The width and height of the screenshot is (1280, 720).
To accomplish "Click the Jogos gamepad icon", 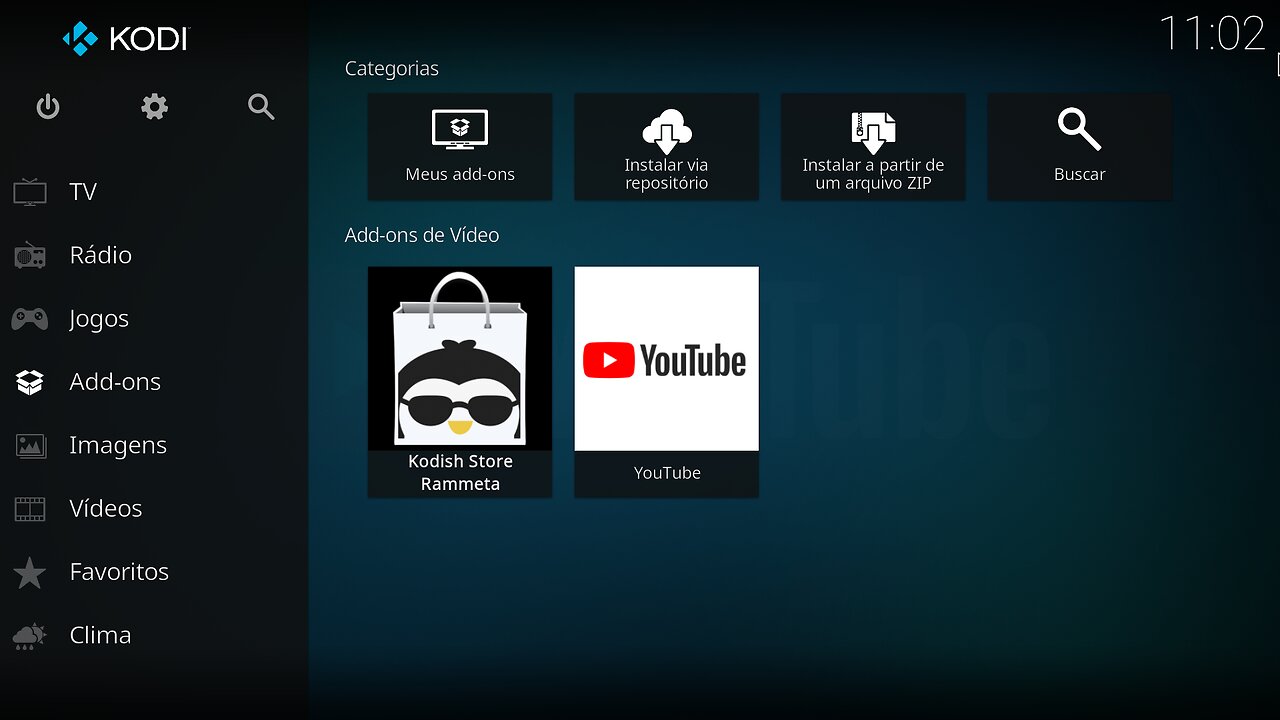I will [30, 319].
